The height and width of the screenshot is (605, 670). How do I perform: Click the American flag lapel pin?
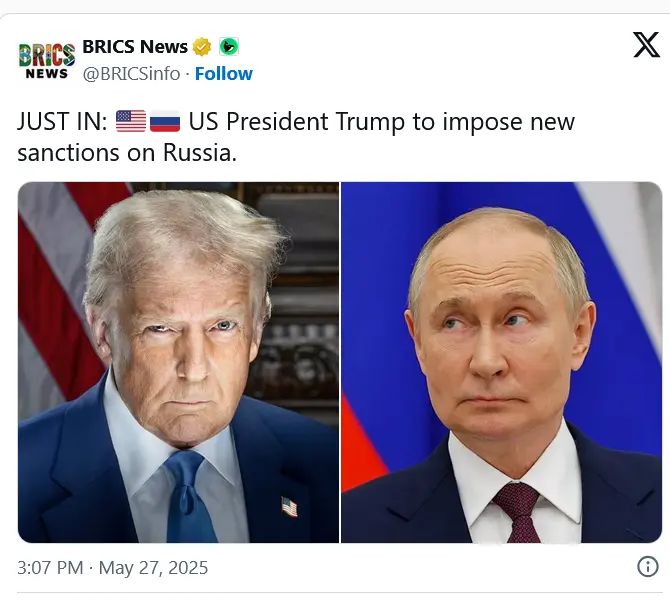pyautogui.click(x=289, y=506)
